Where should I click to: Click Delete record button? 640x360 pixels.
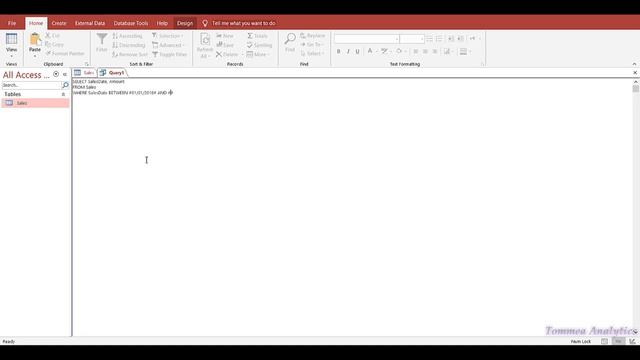[227, 54]
